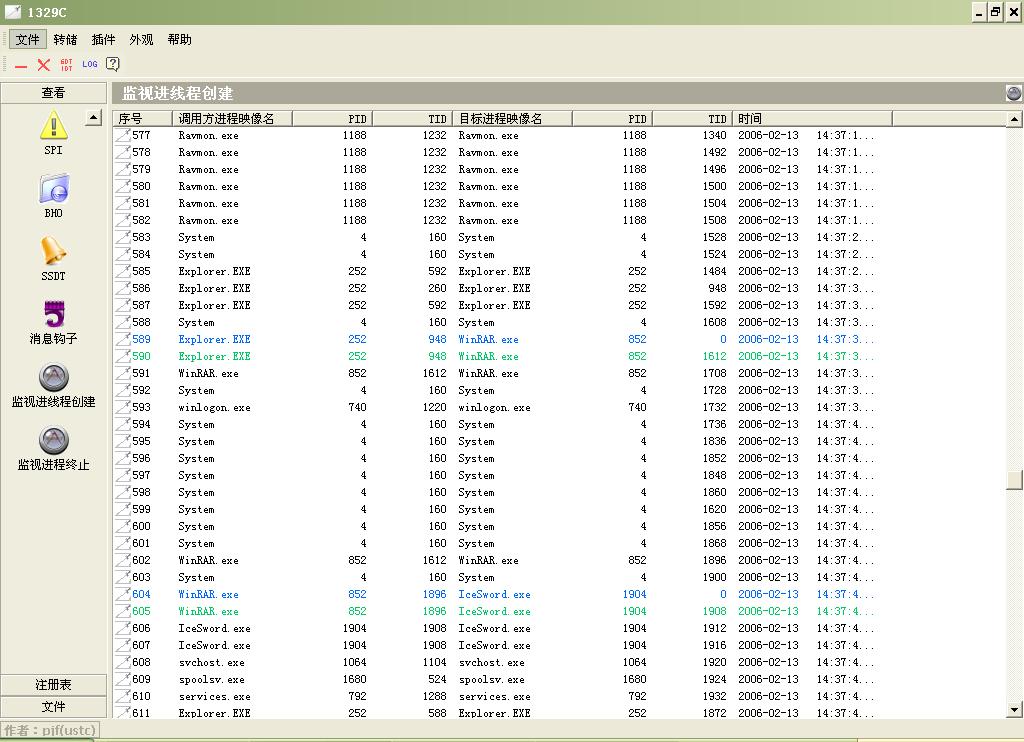
Task: Open the LOG toolbar button
Action: coord(90,64)
